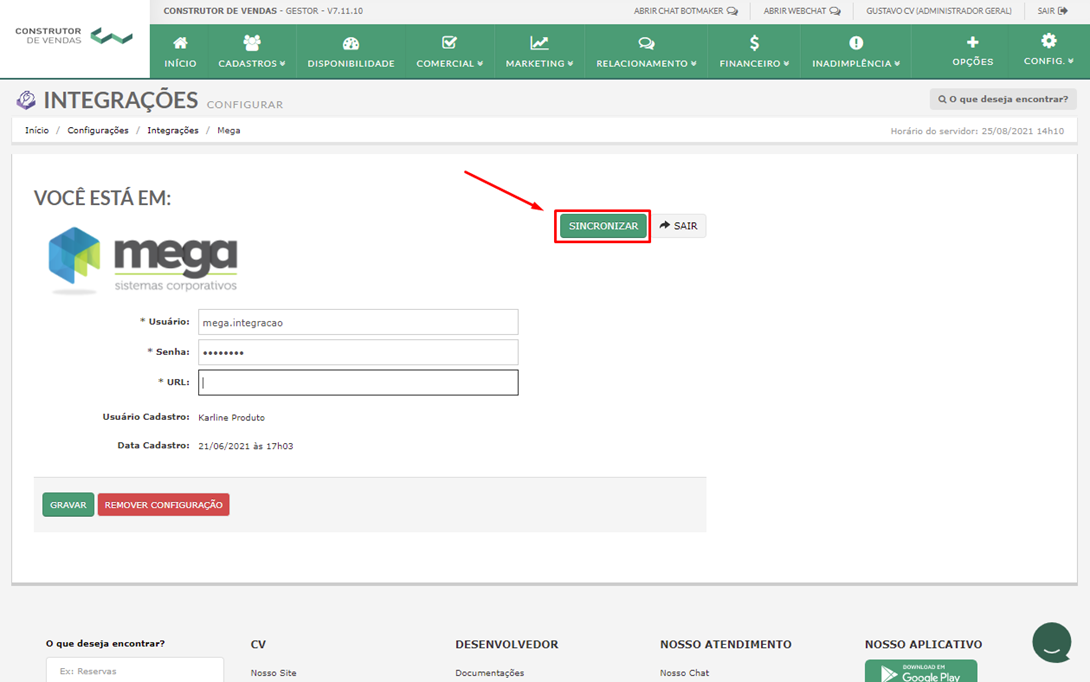Click the Opções plus icon
Image resolution: width=1090 pixels, height=682 pixels.
click(973, 42)
